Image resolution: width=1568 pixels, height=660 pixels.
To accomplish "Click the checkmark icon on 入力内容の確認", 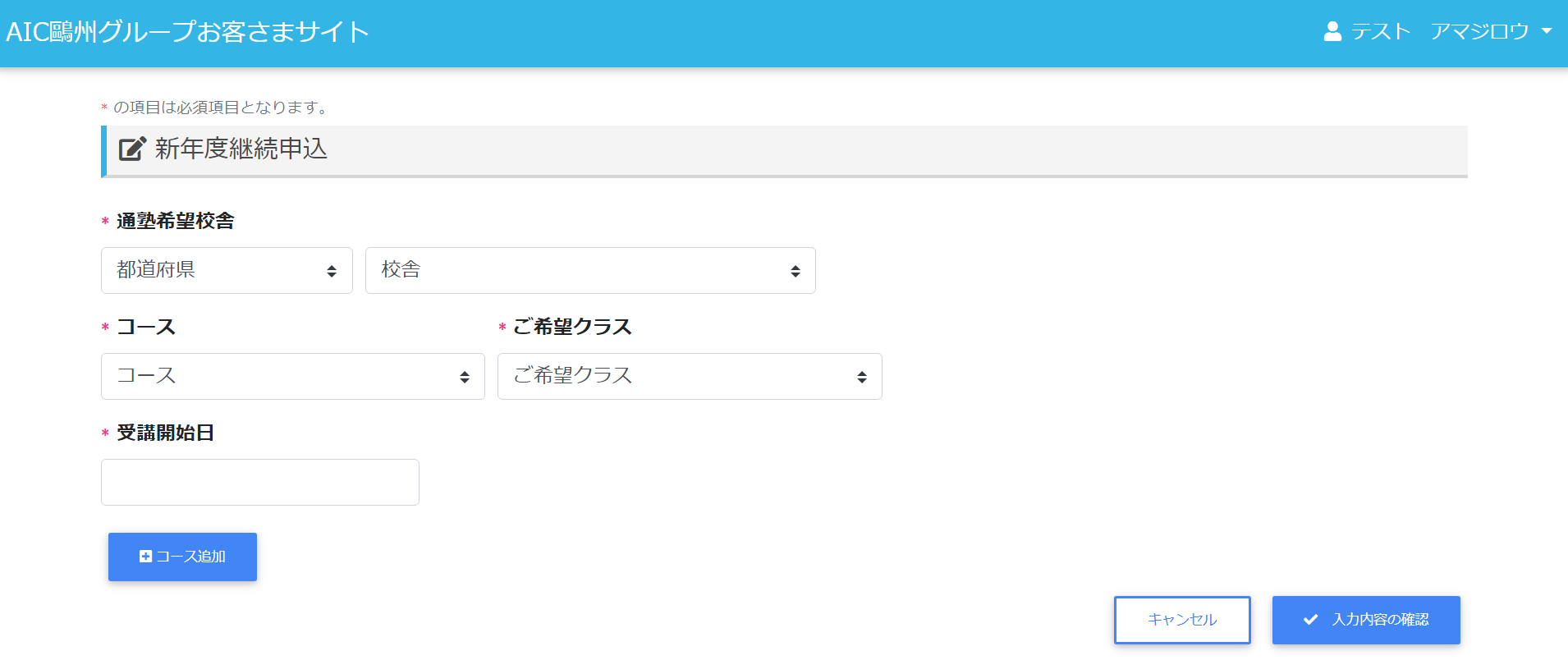I will click(x=1310, y=620).
